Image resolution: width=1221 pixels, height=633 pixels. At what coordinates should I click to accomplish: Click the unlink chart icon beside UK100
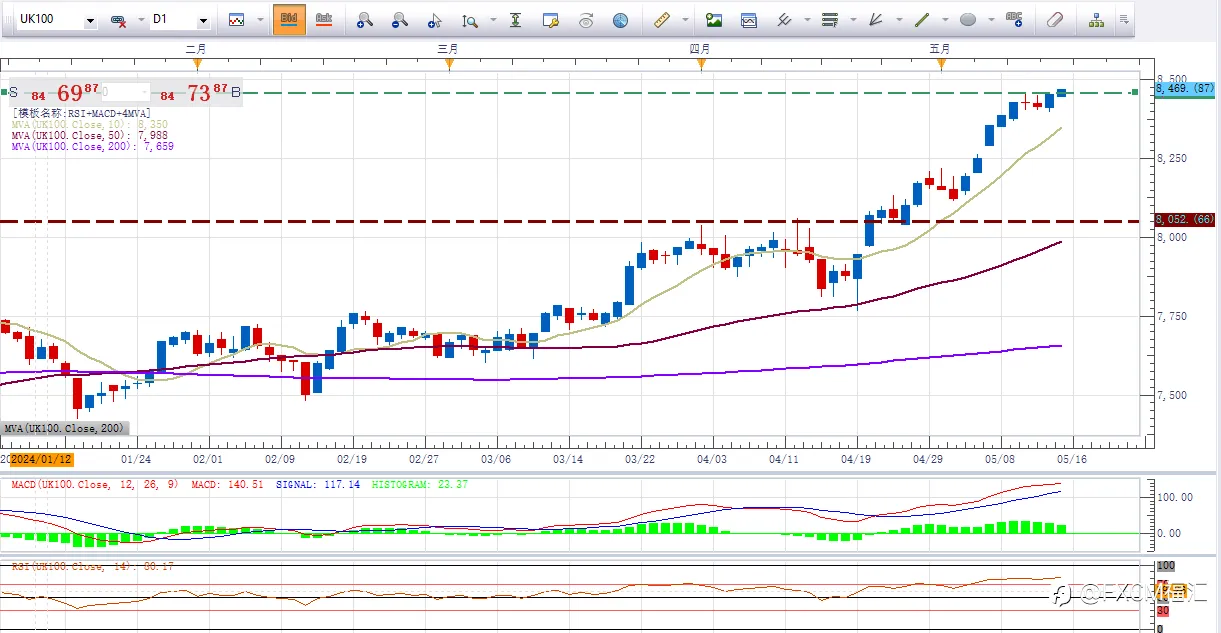click(118, 20)
